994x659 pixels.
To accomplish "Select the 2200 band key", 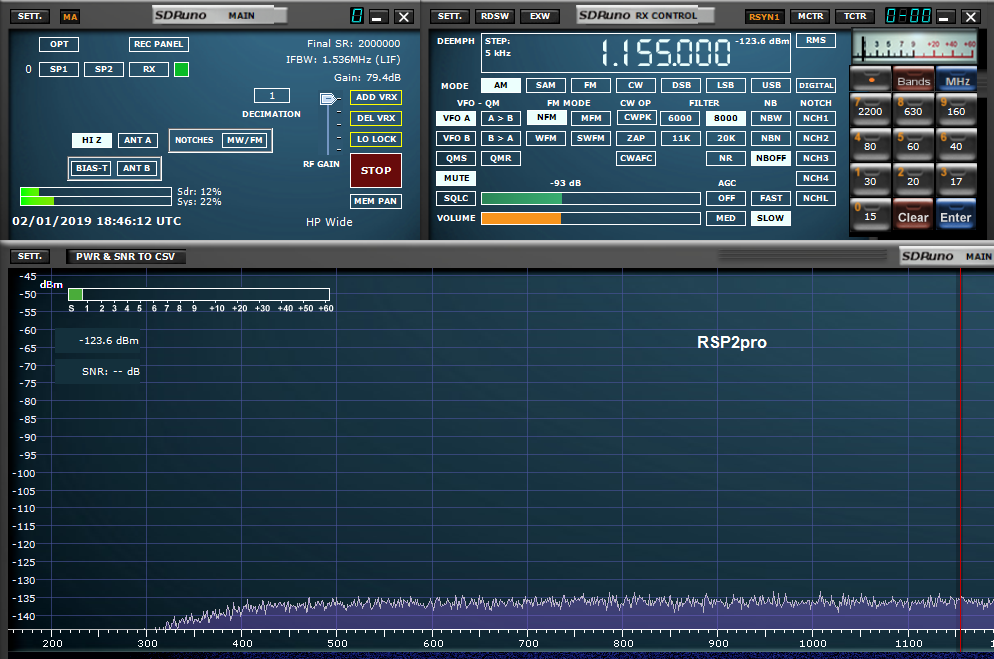I will 870,109.
